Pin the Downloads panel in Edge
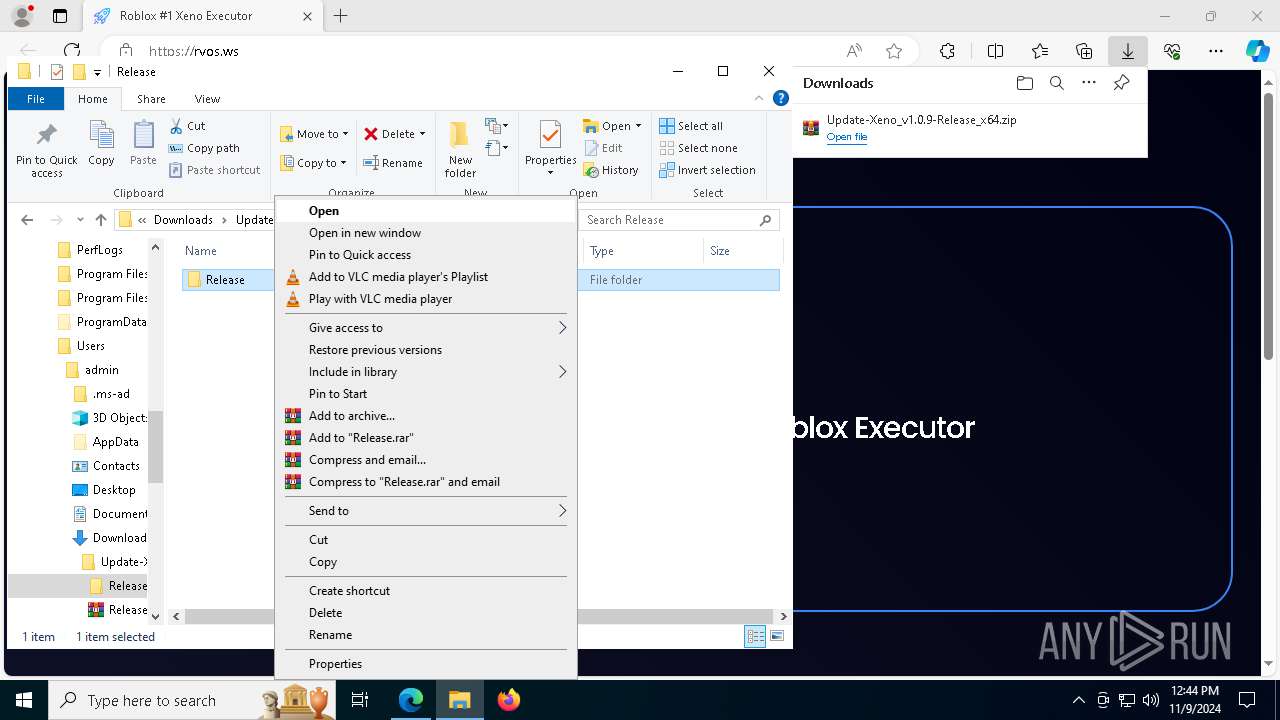Screen dimensions: 1280x720 click(x=1121, y=83)
